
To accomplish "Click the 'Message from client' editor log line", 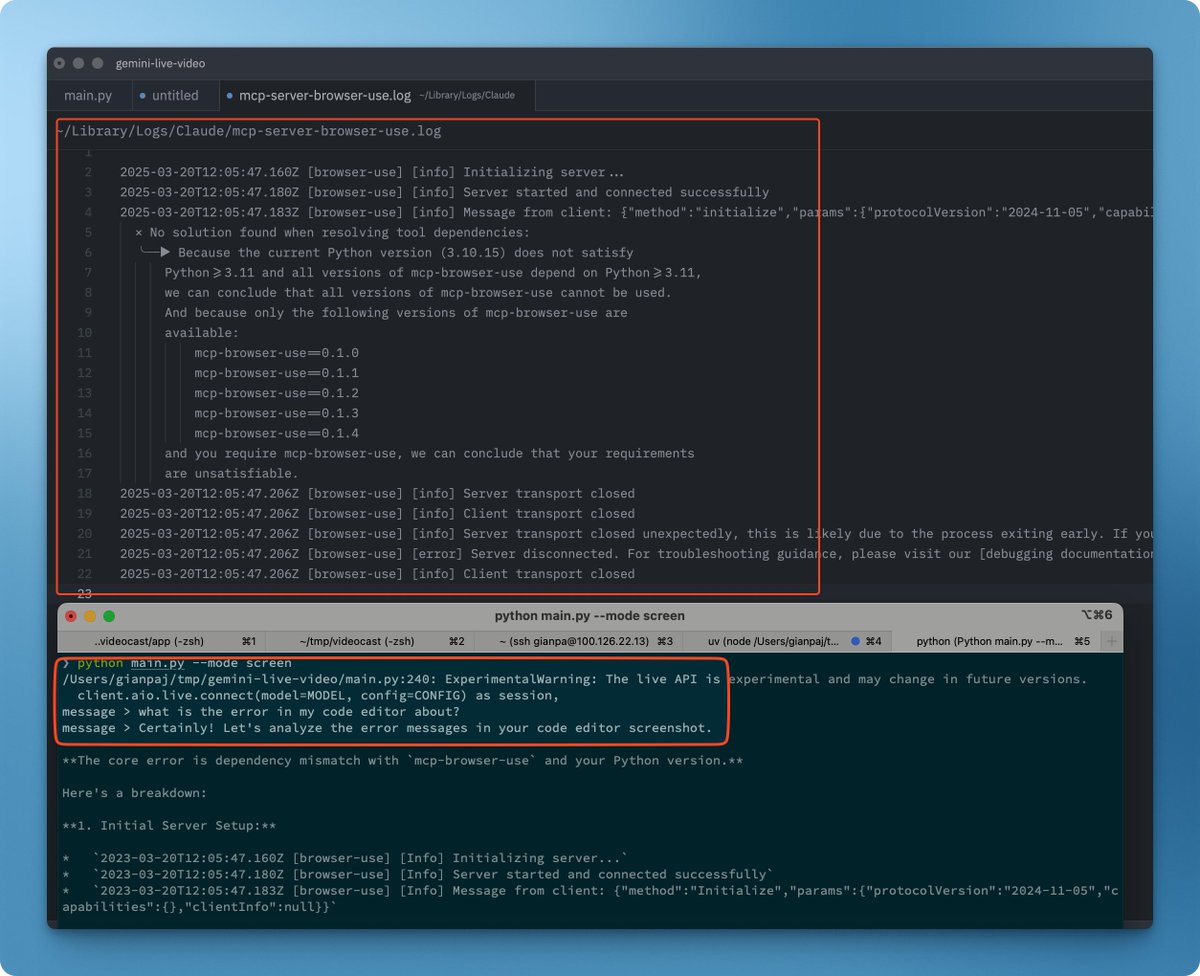I will [x=636, y=212].
